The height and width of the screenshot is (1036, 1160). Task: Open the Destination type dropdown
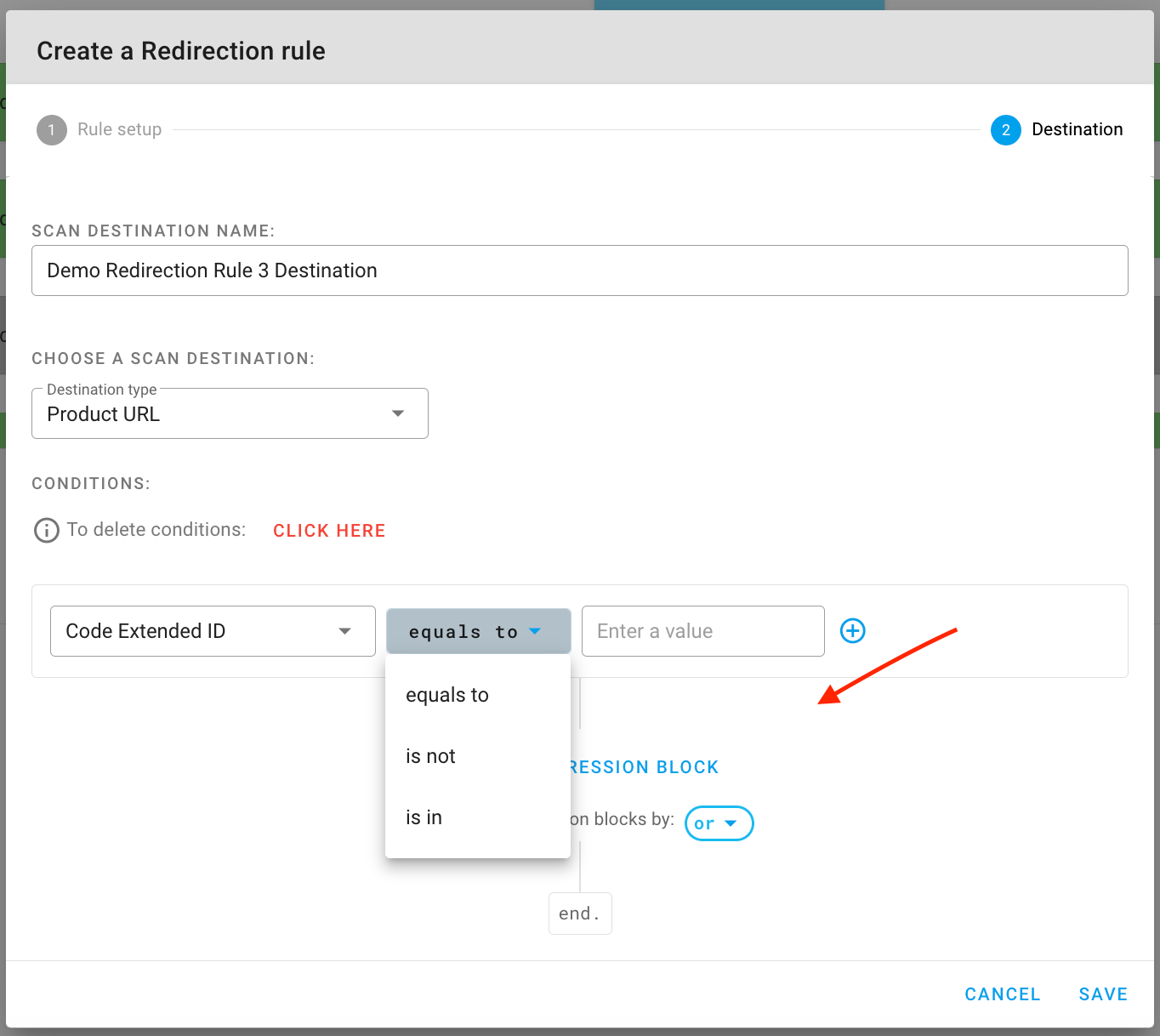tap(230, 414)
